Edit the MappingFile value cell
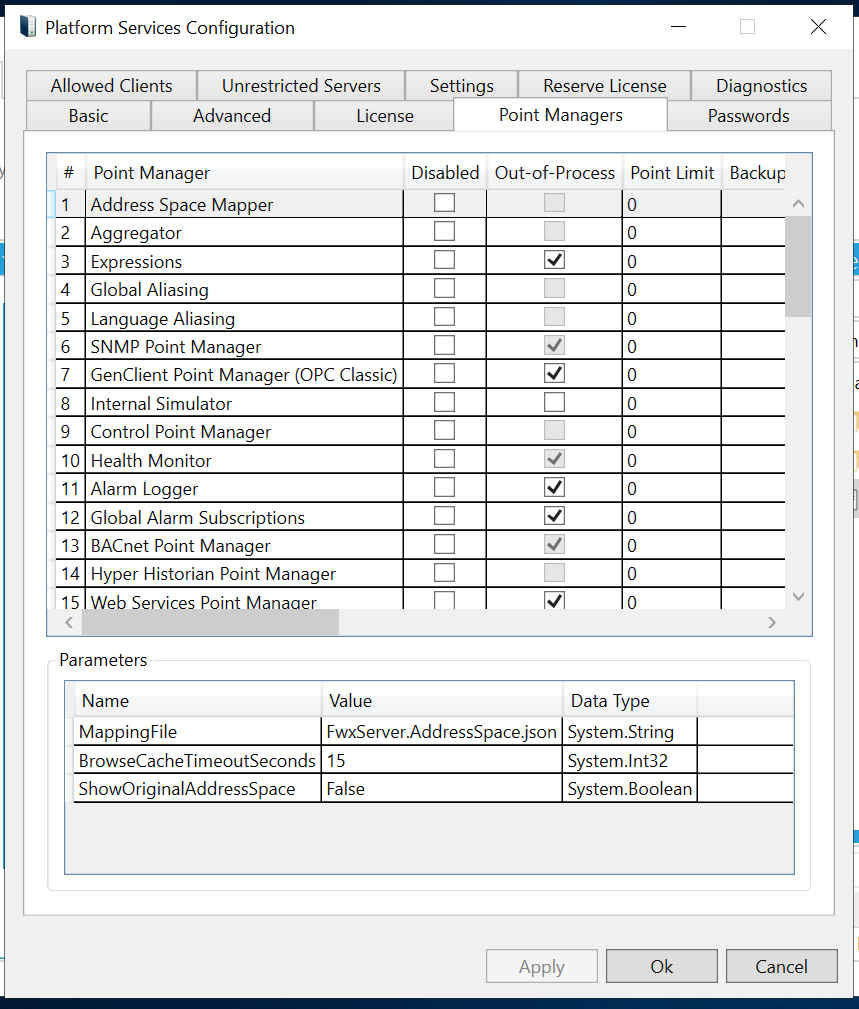The width and height of the screenshot is (859, 1009). (x=441, y=732)
